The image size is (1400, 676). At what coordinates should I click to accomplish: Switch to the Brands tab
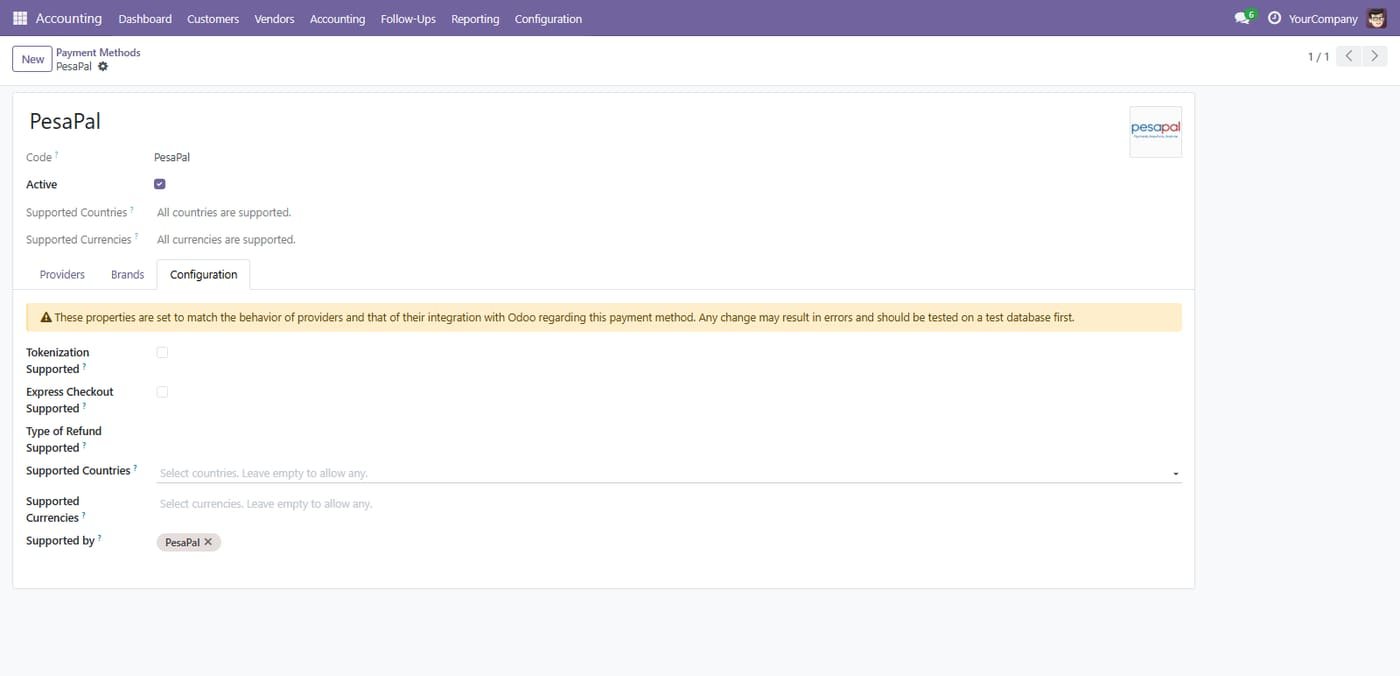[128, 274]
